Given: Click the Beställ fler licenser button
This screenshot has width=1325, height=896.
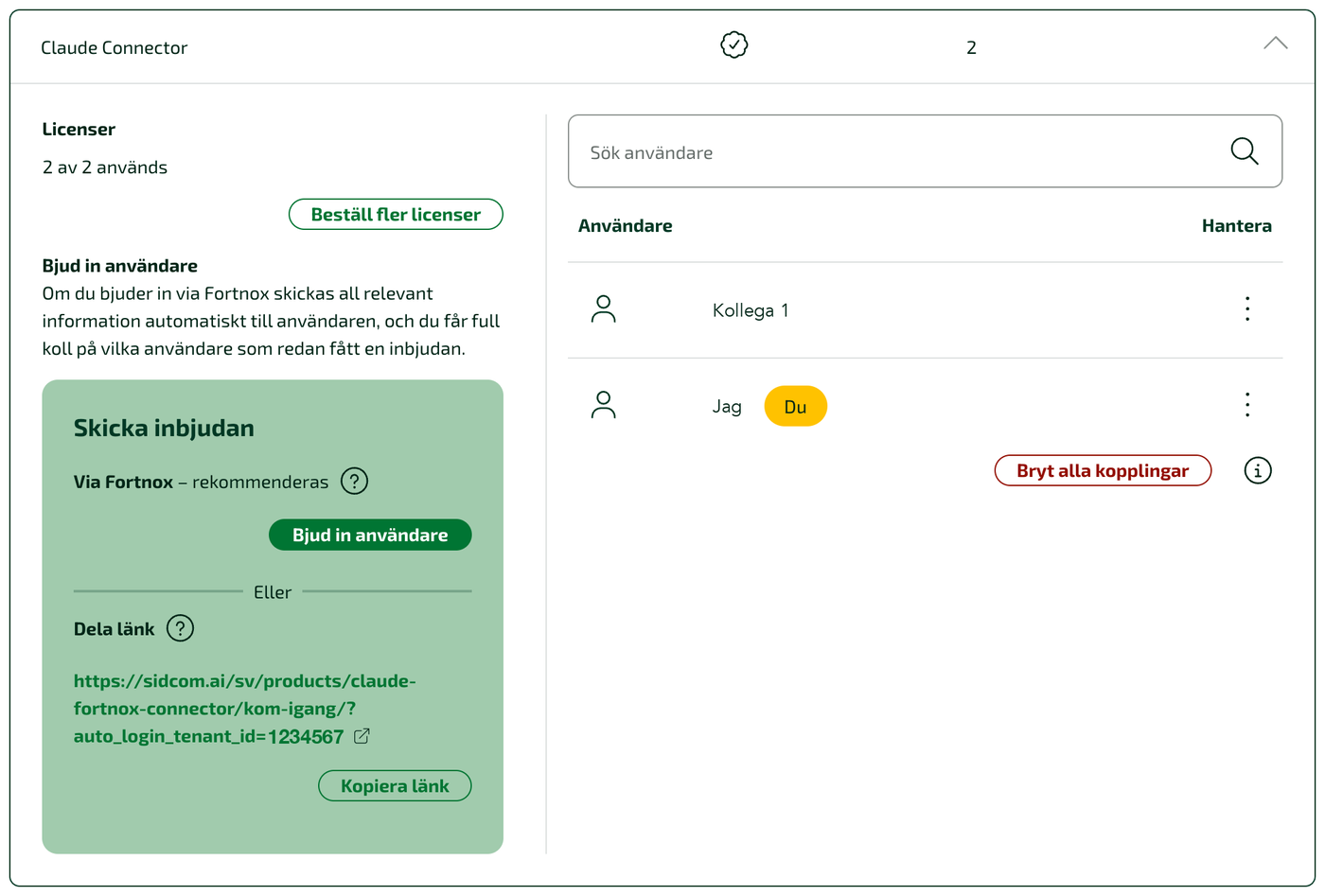Looking at the screenshot, I should point(396,214).
